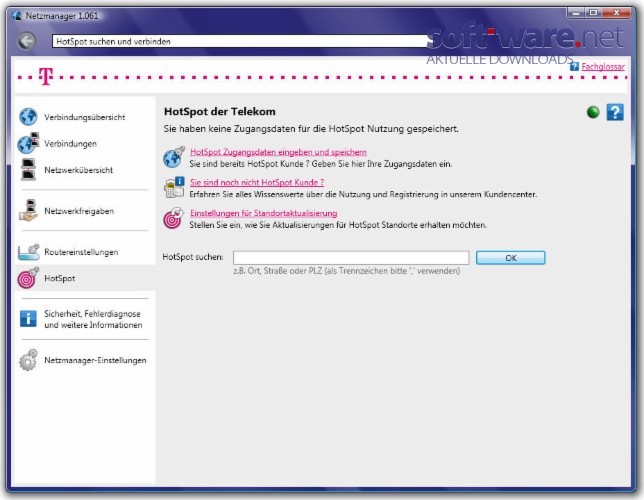Click 'Erfahren Sie alles Wissenswerte' description text

click(x=363, y=194)
